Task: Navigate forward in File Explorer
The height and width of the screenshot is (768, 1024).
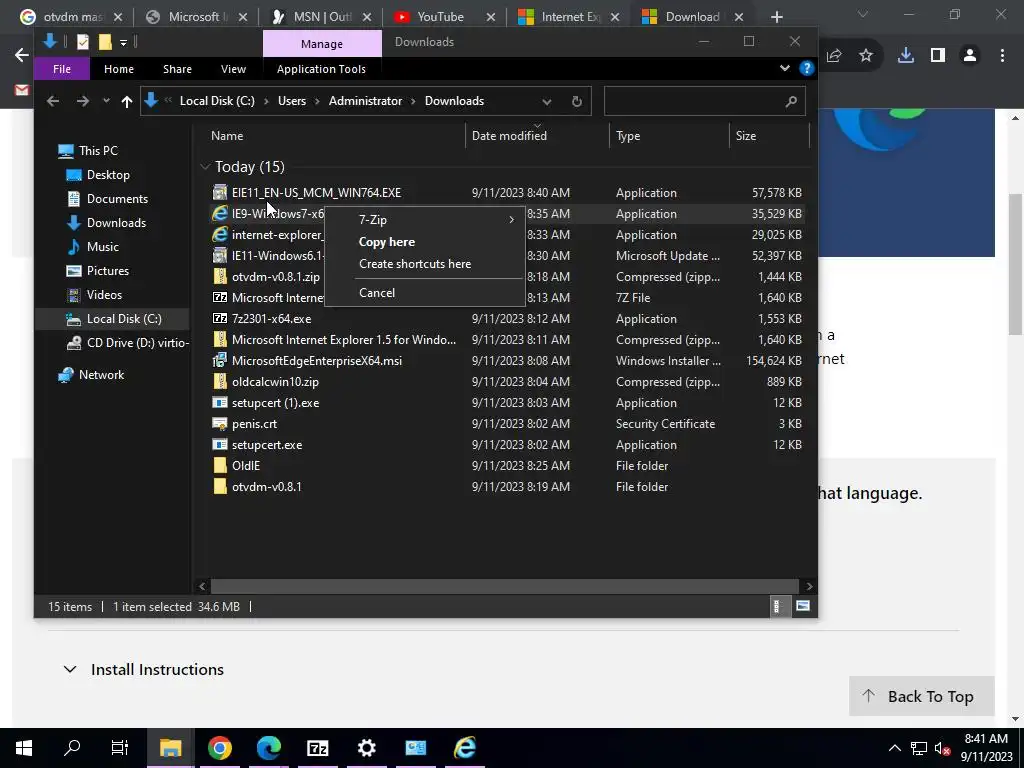Action: pos(82,101)
